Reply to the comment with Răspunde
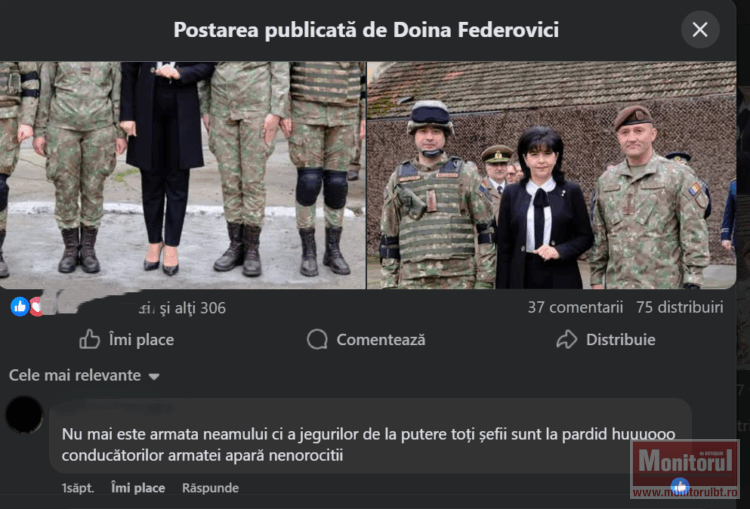 coord(210,488)
